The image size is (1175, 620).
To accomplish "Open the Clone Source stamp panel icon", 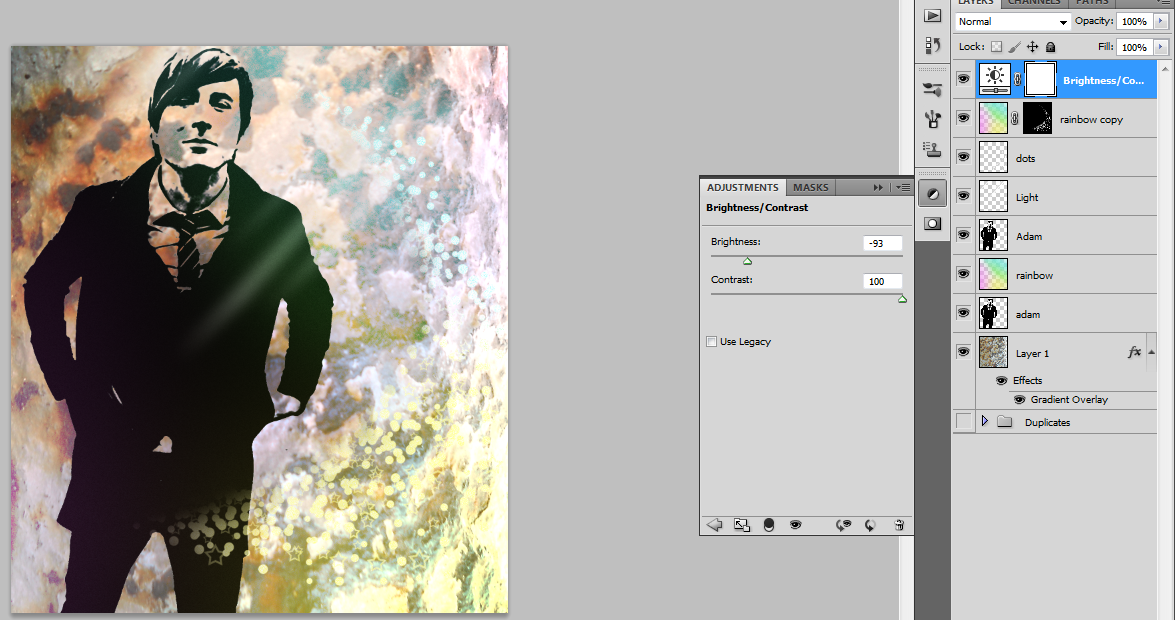I will click(932, 149).
